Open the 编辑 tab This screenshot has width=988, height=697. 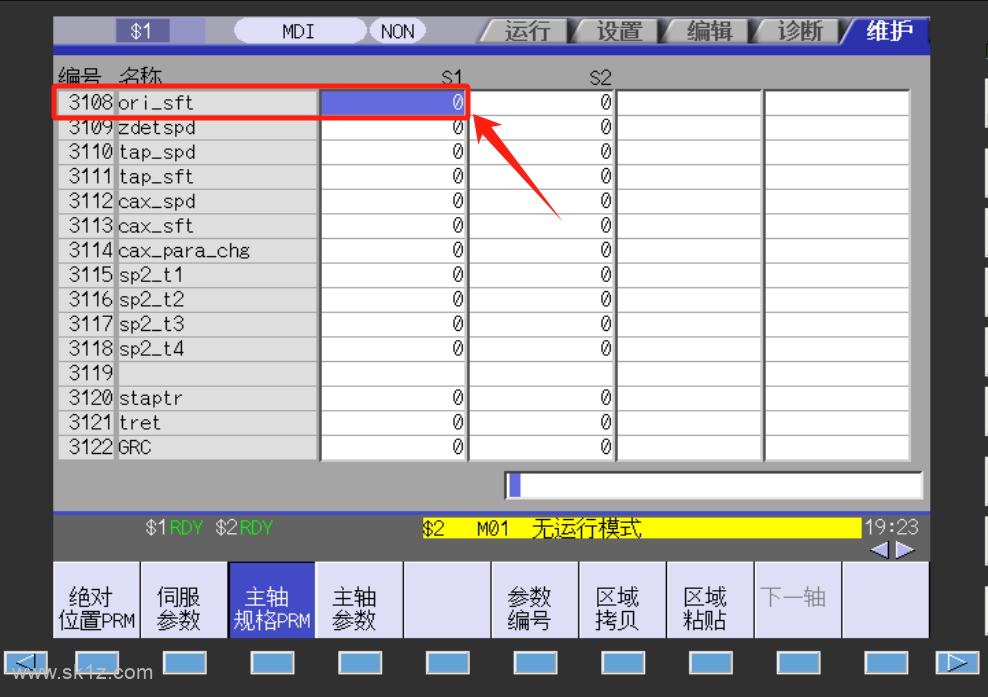coord(709,31)
